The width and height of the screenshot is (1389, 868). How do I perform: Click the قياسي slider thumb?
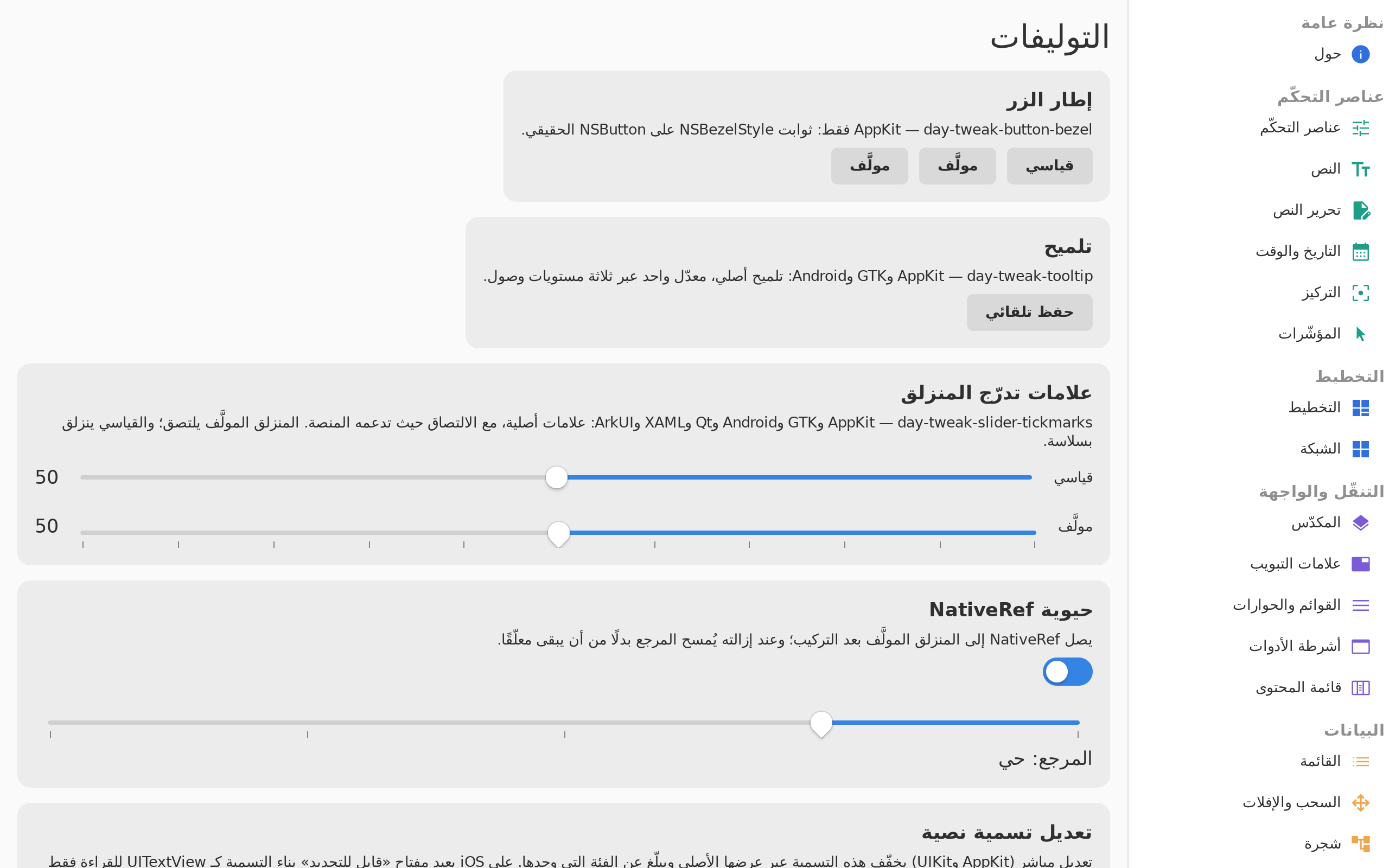pos(556,477)
